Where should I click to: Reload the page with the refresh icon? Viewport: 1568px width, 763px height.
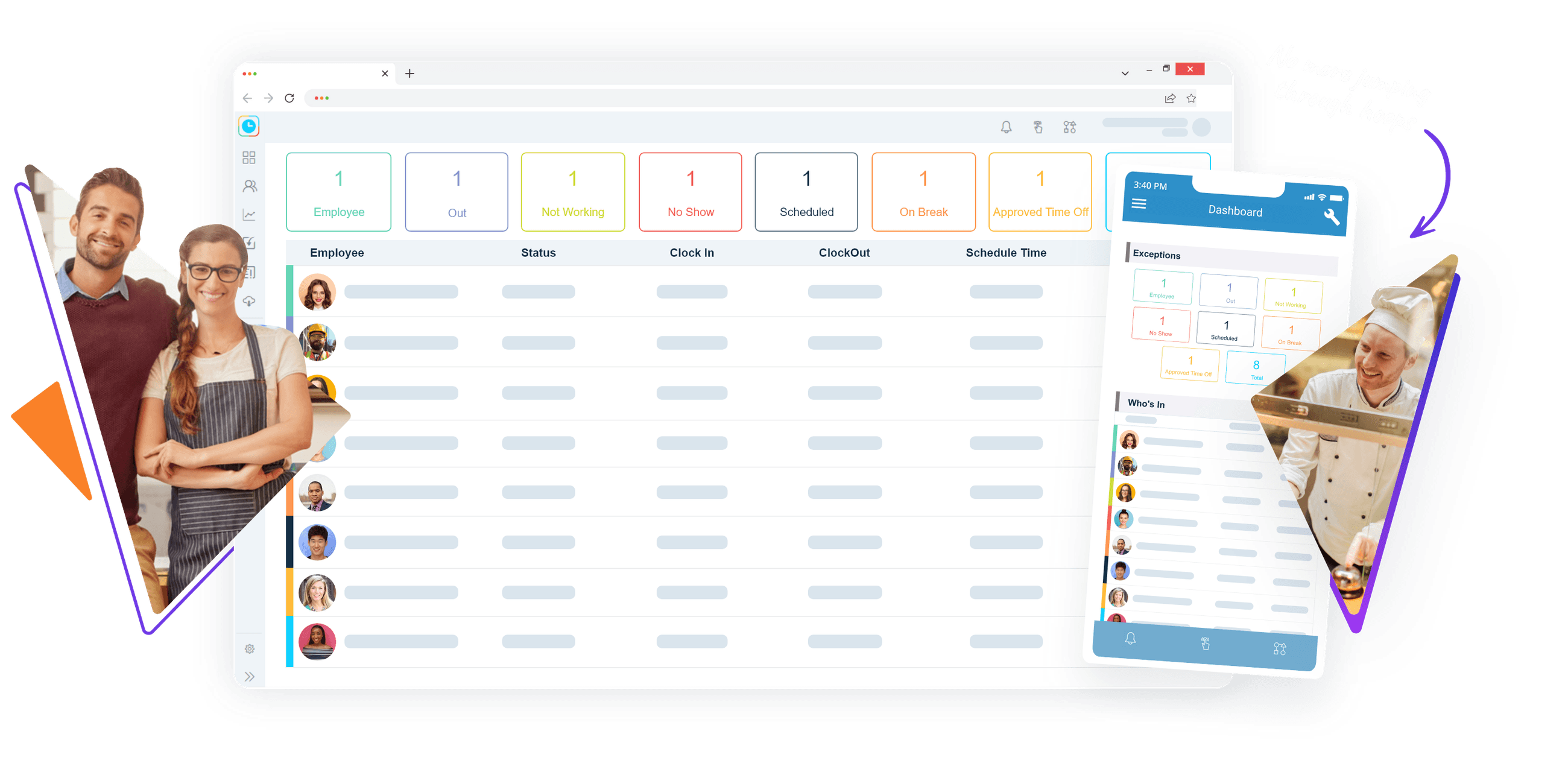point(289,98)
